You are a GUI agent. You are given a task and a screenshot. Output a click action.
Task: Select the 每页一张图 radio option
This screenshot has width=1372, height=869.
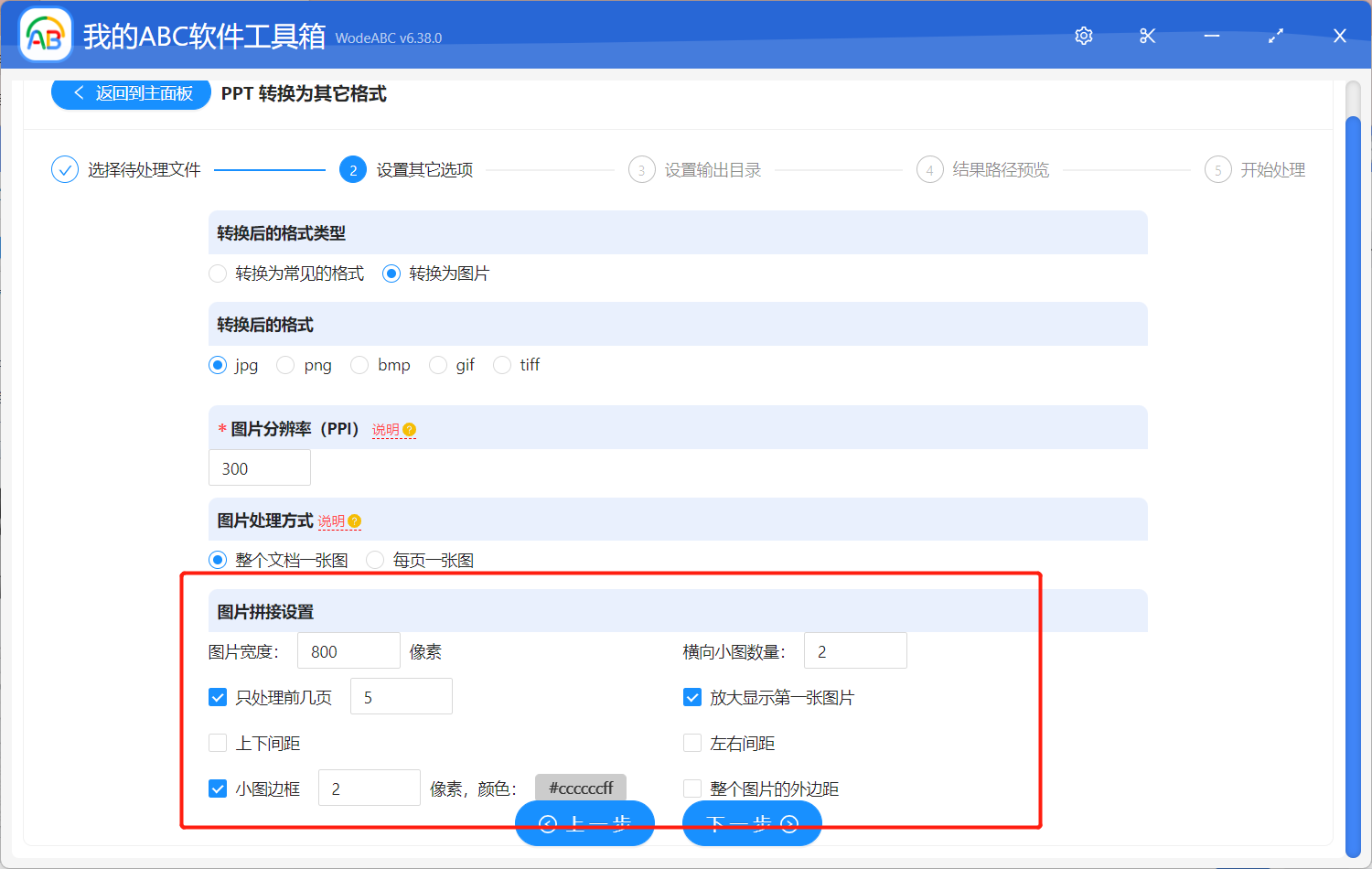pos(375,559)
